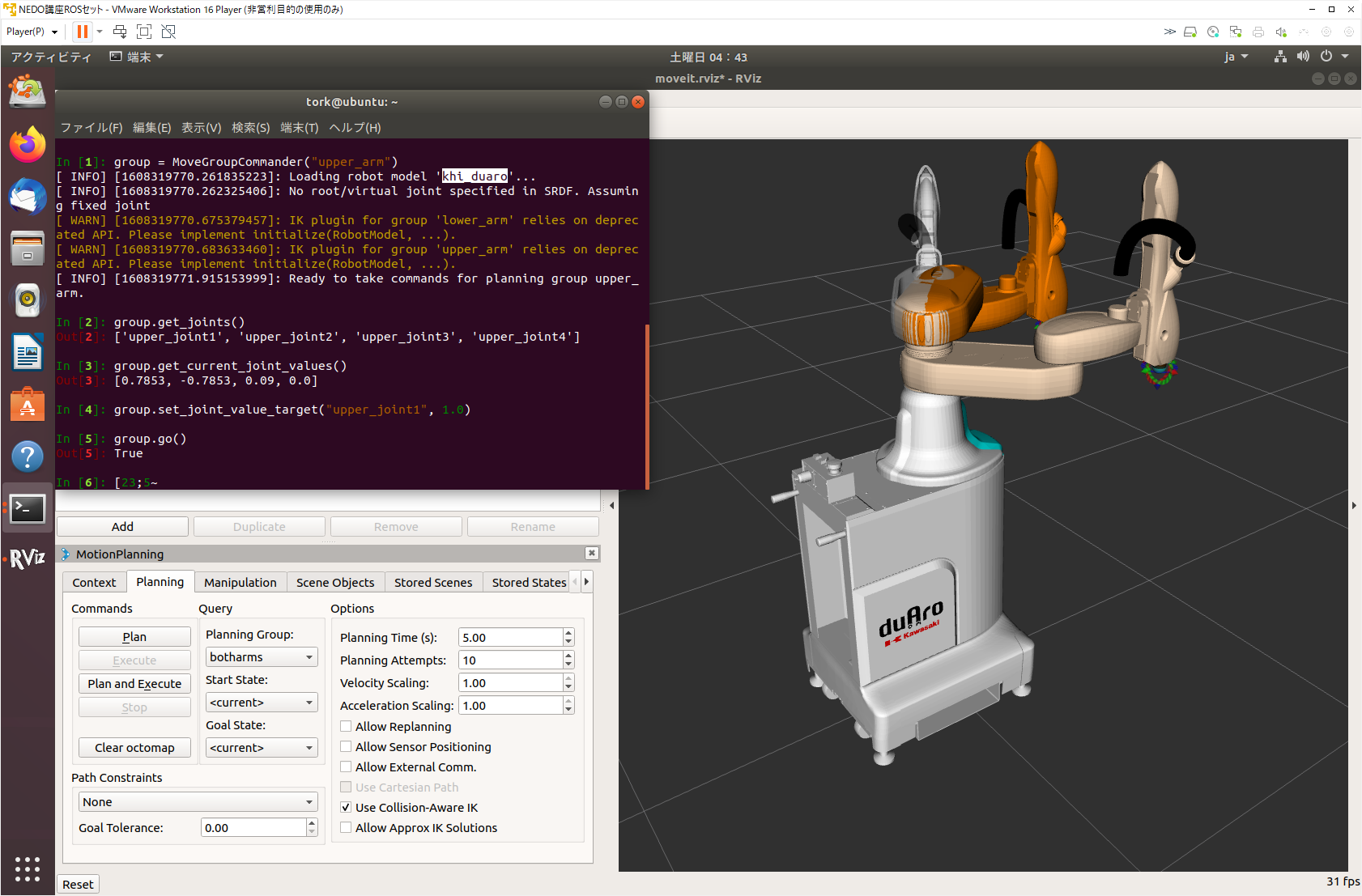Close the MotionPlanning panel
The image size is (1362, 896).
point(592,553)
